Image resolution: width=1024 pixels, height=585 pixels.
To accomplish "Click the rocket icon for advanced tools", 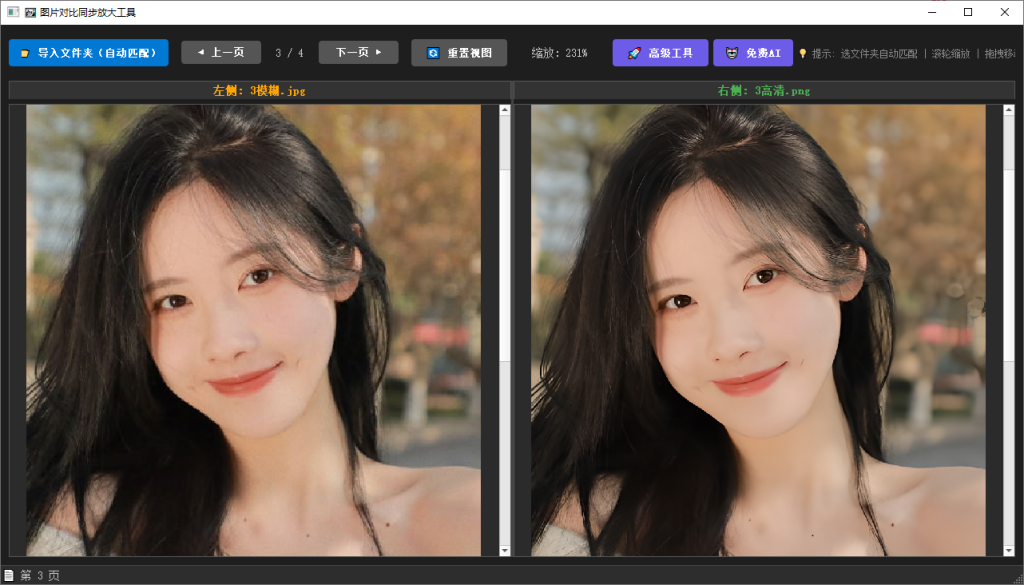I will [633, 53].
